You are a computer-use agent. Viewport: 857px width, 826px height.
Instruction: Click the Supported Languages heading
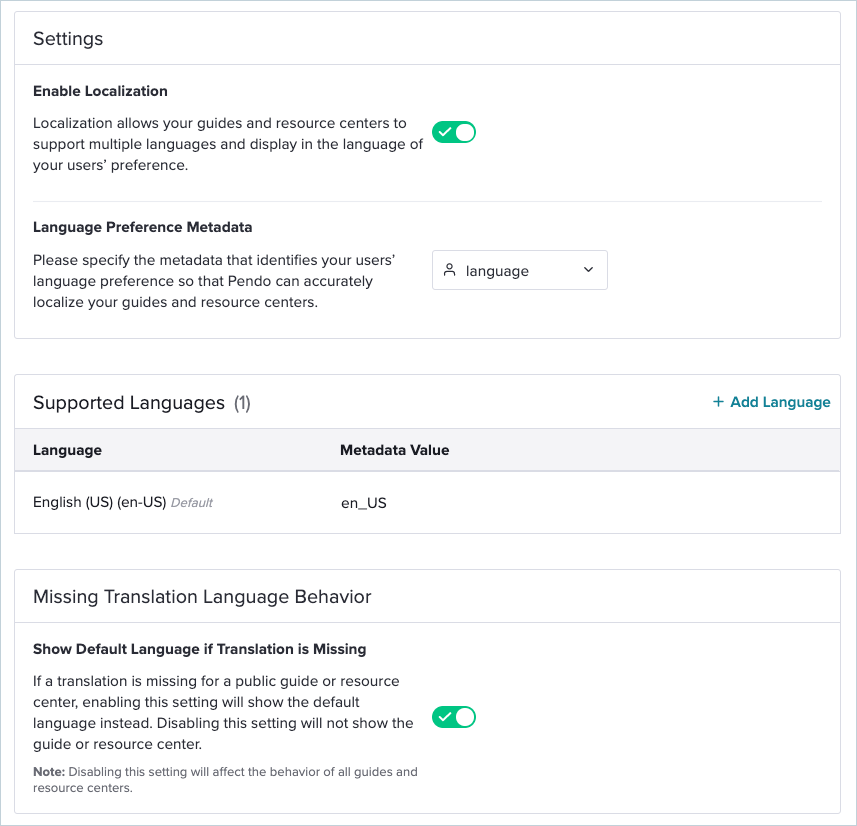pos(128,403)
